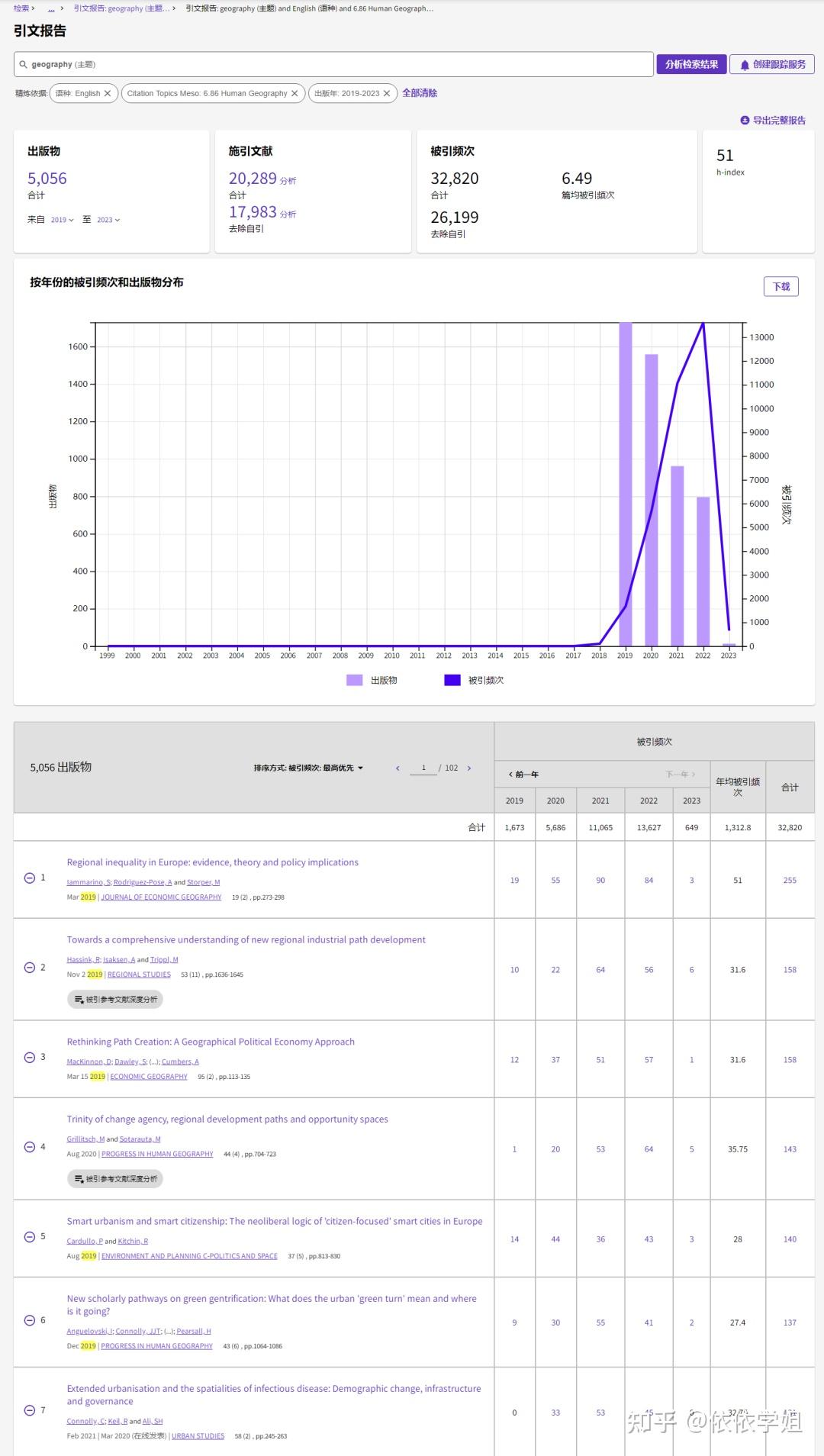This screenshot has width=824, height=1456.
Task: Click the Analyze Search Results purple button
Action: click(691, 64)
